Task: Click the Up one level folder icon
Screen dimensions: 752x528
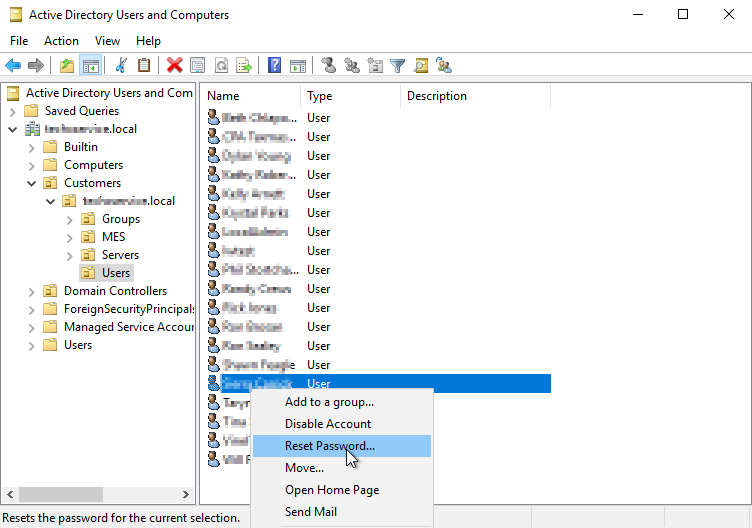Action: tap(67, 65)
